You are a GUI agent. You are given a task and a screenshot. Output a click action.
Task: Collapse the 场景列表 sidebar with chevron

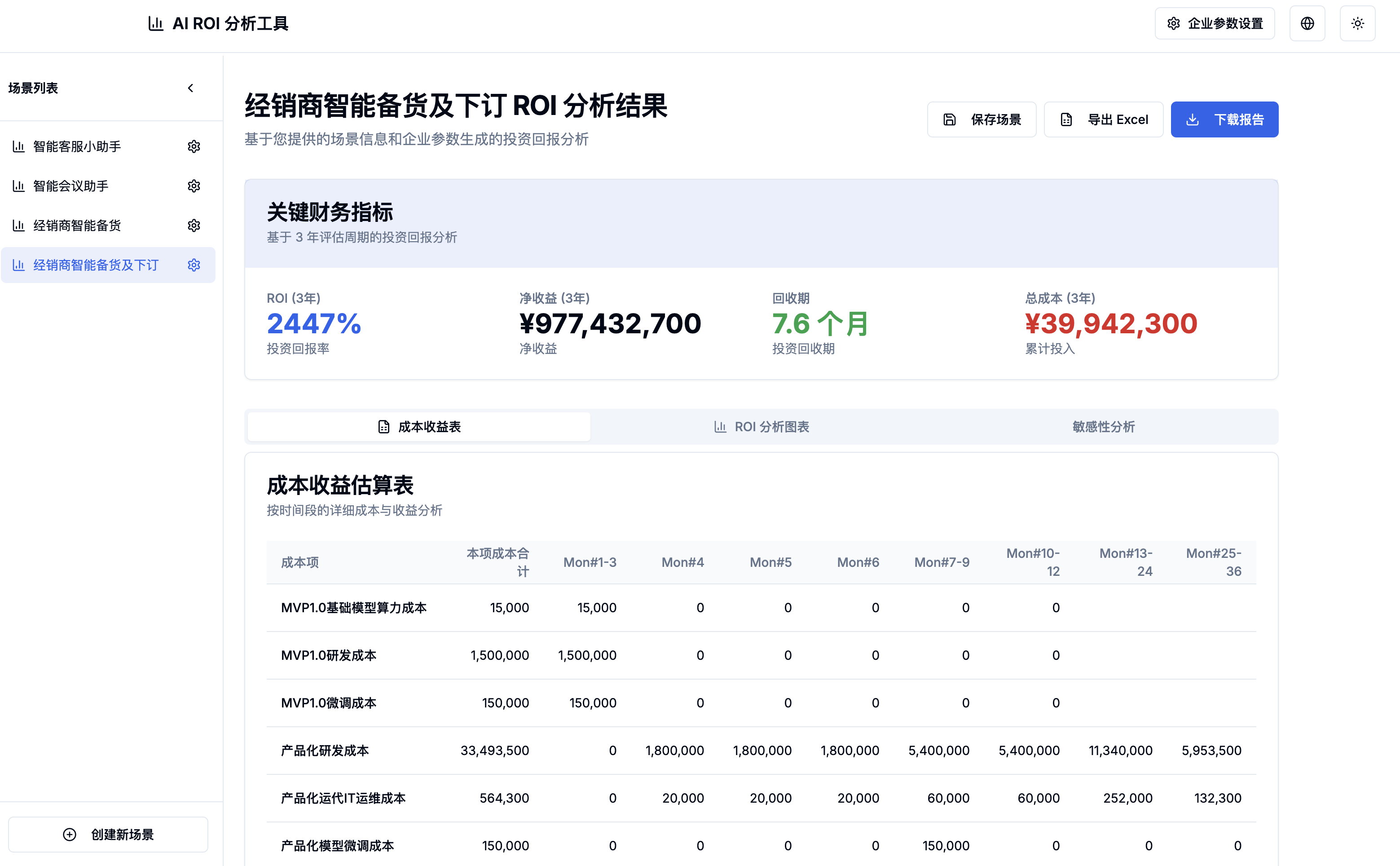(190, 88)
